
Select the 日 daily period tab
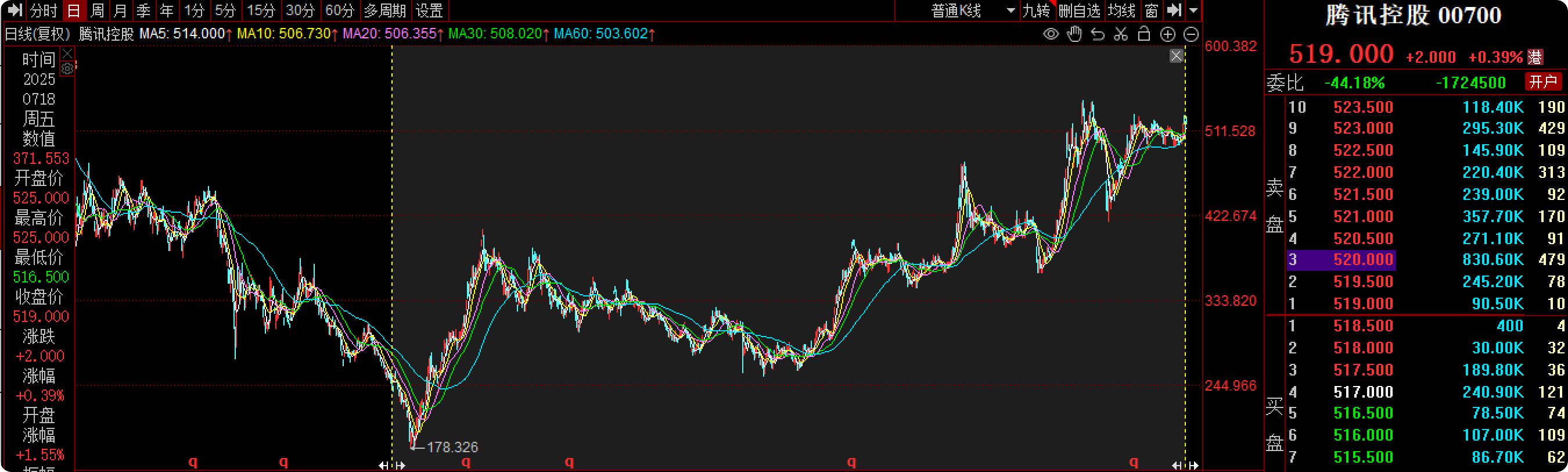point(74,10)
